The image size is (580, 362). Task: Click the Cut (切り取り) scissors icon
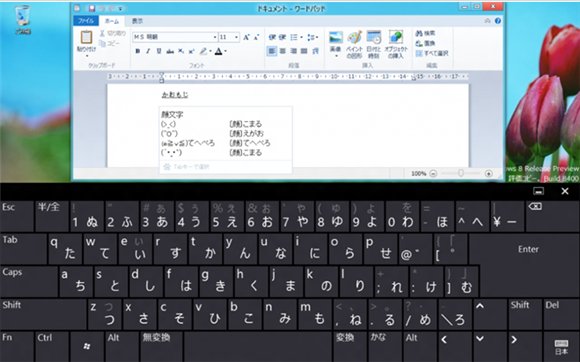(102, 34)
